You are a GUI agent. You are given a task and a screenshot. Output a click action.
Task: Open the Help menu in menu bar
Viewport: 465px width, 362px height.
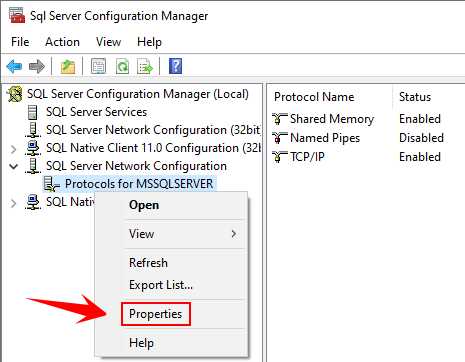[x=149, y=42]
